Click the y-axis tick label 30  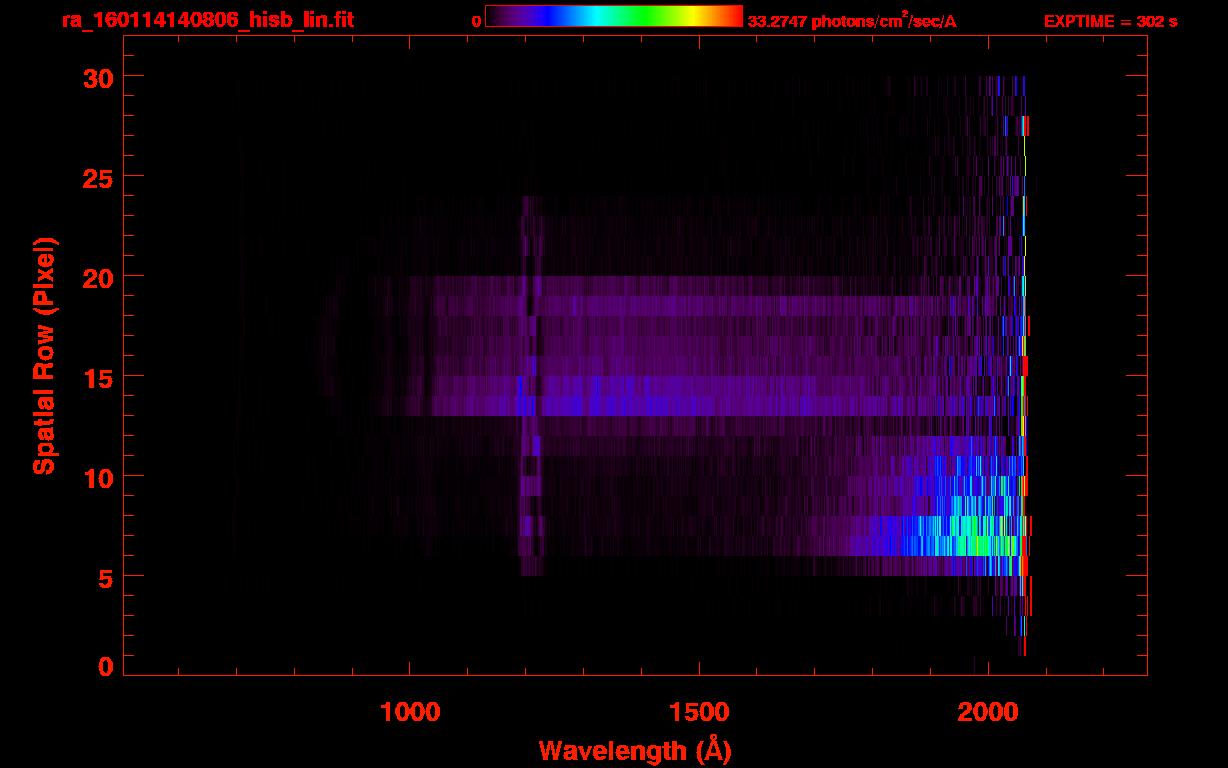[96, 77]
